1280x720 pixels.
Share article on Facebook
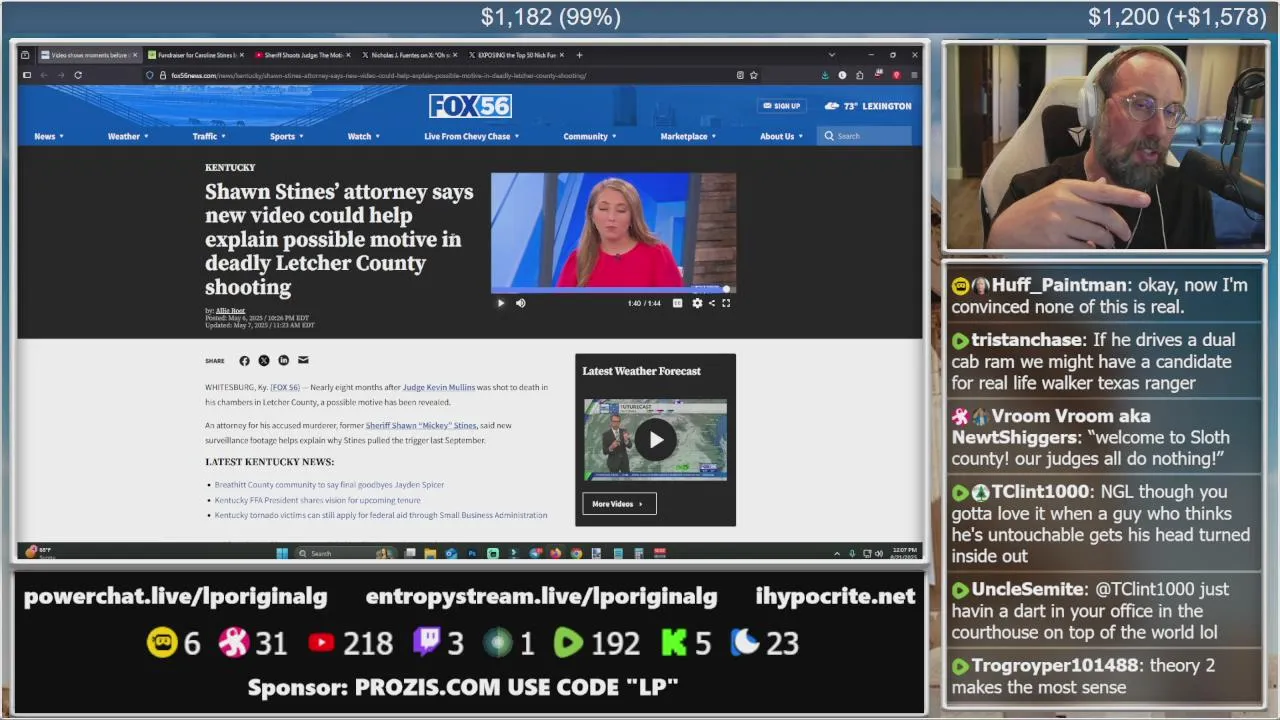click(x=244, y=360)
